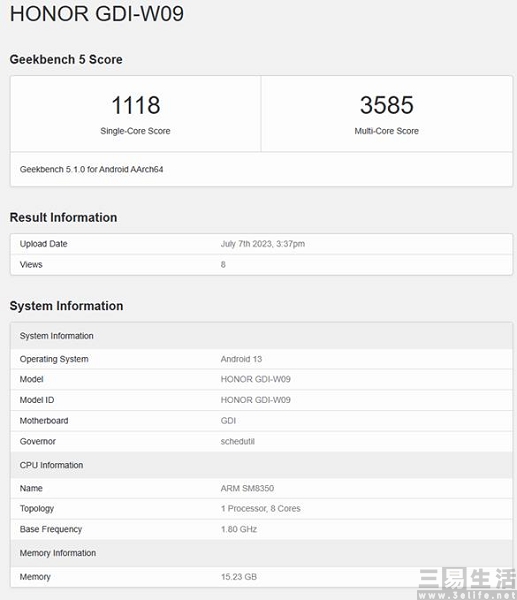Select the 1.80 GHz value
Viewport: 517px width, 600px height.
click(239, 529)
